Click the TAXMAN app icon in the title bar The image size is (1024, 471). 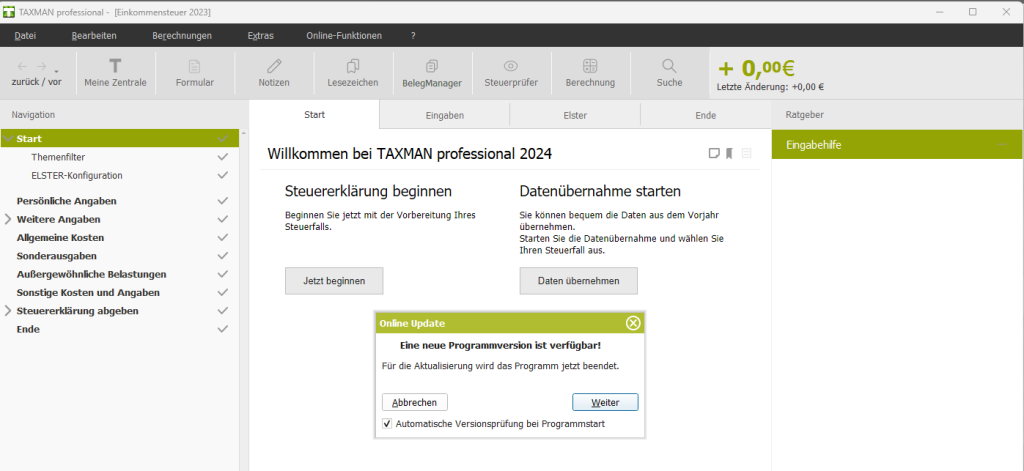(8, 12)
